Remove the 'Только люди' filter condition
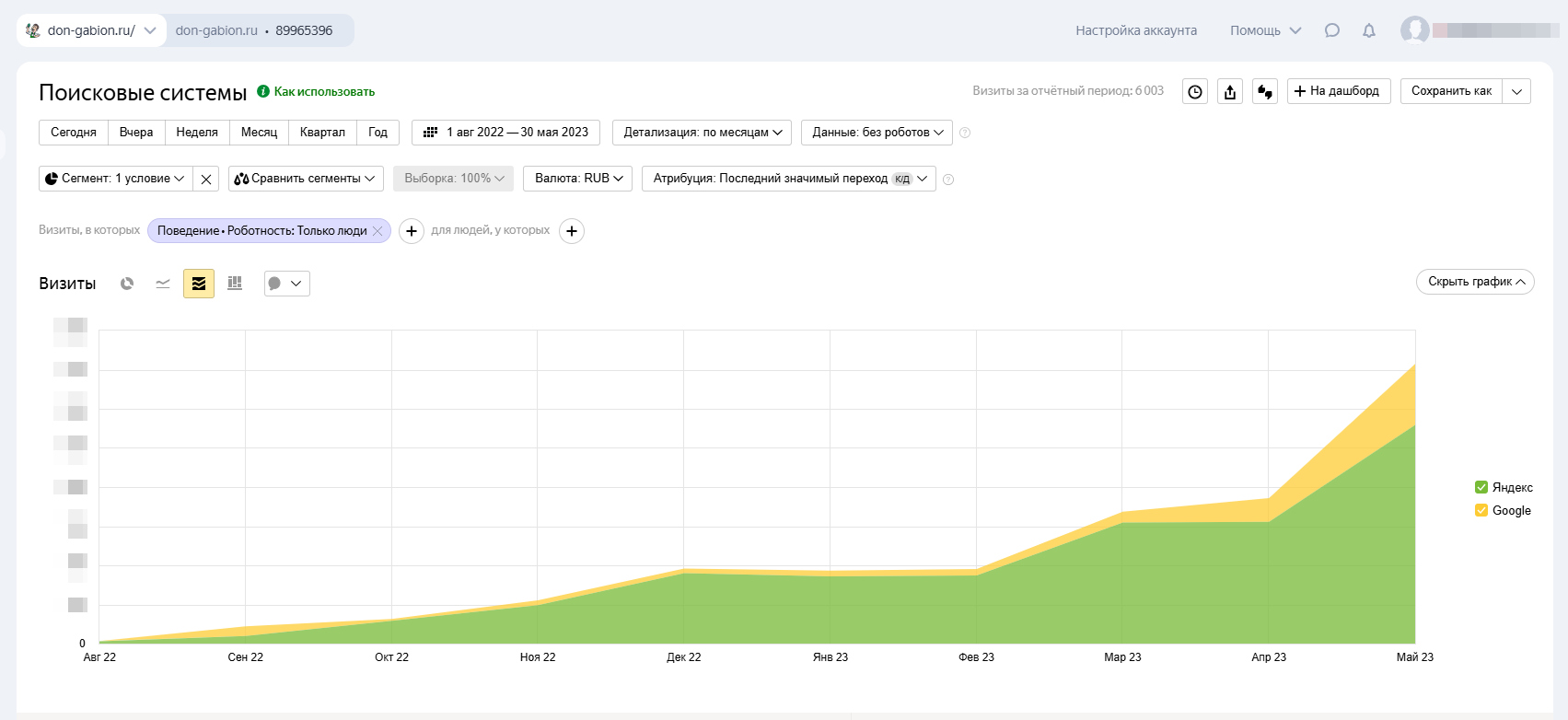This screenshot has height=720, width=1568. pos(377,231)
